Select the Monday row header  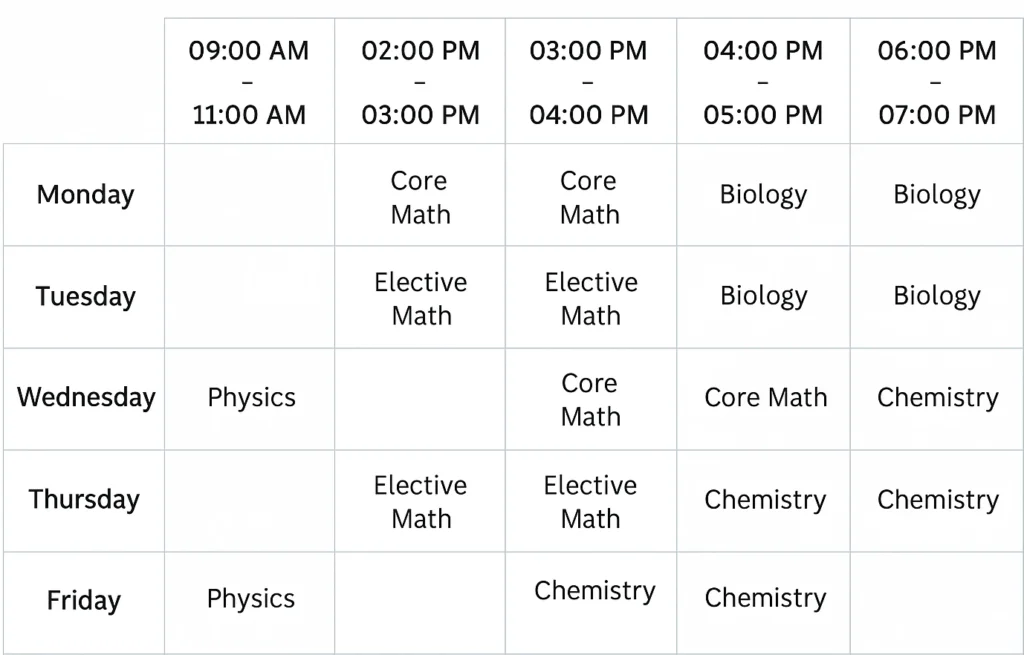tap(84, 195)
